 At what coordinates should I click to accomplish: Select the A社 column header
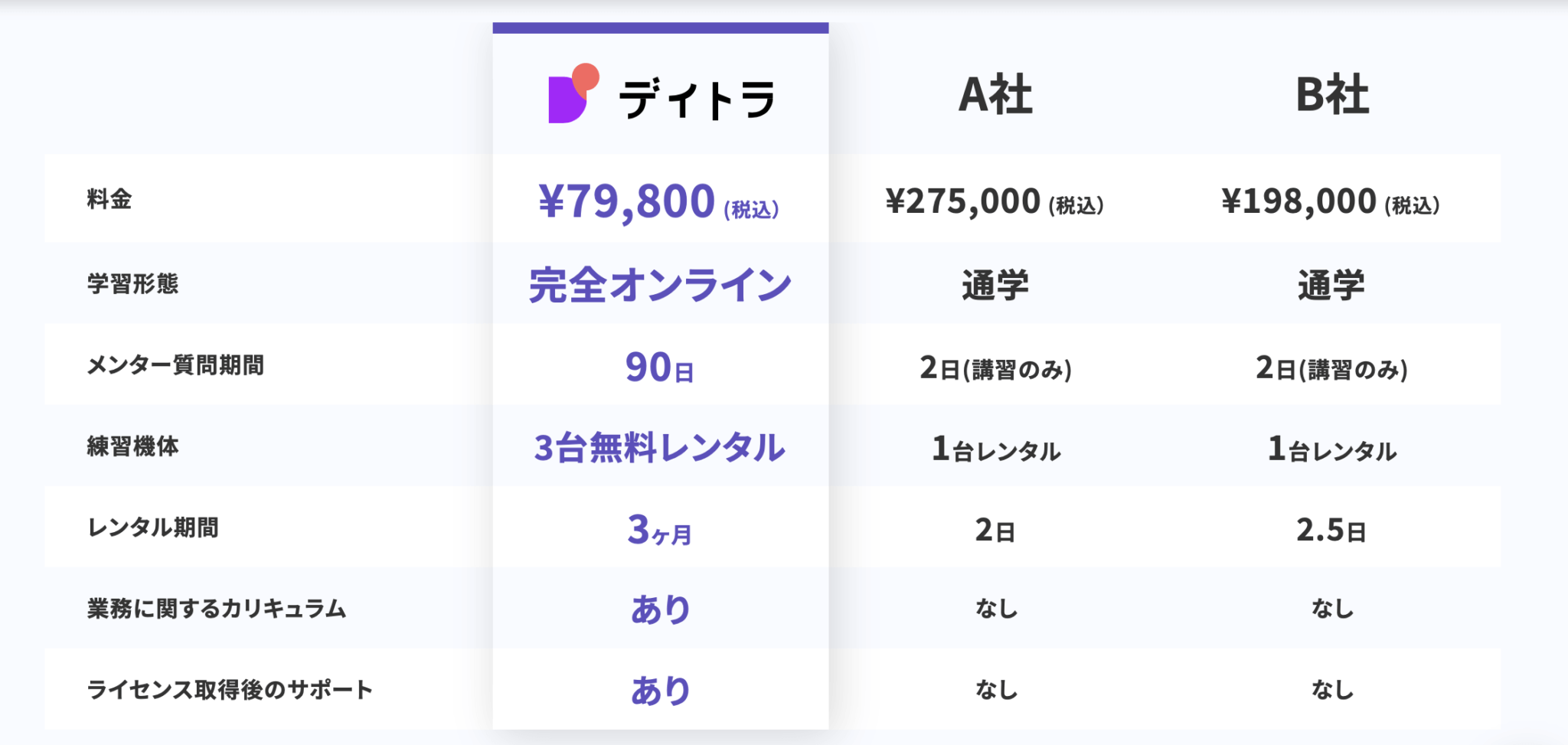pos(995,95)
